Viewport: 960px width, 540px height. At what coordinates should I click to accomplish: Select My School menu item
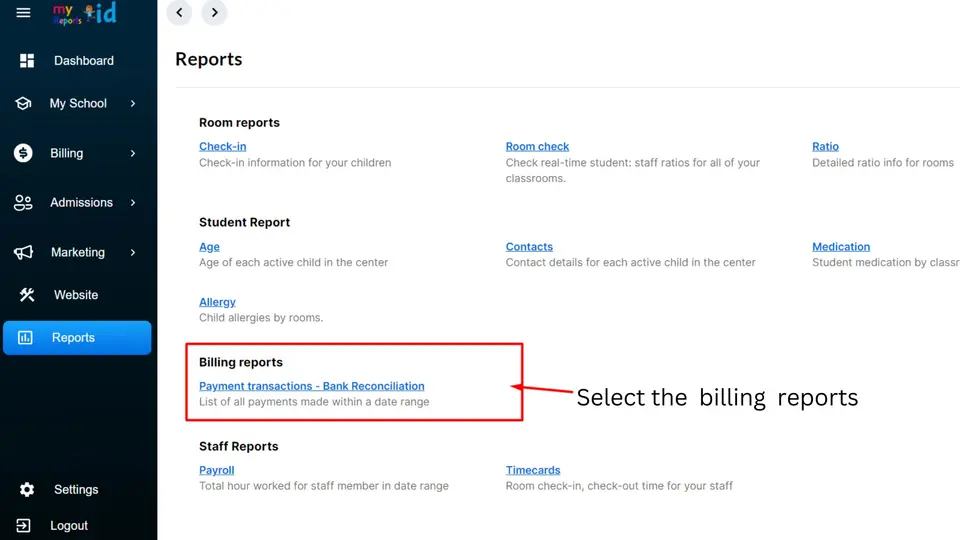coord(77,103)
